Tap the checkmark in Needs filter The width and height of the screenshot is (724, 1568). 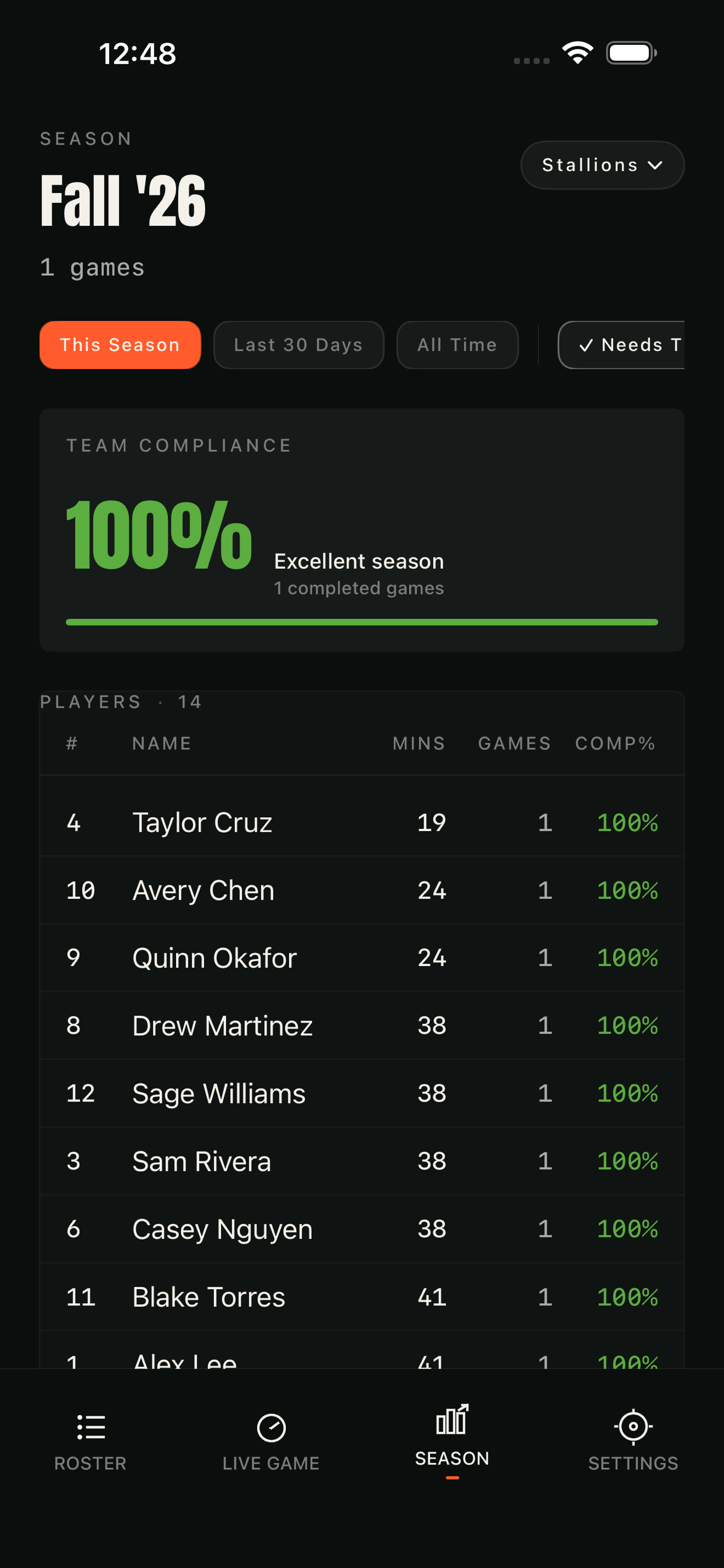pyautogui.click(x=586, y=345)
